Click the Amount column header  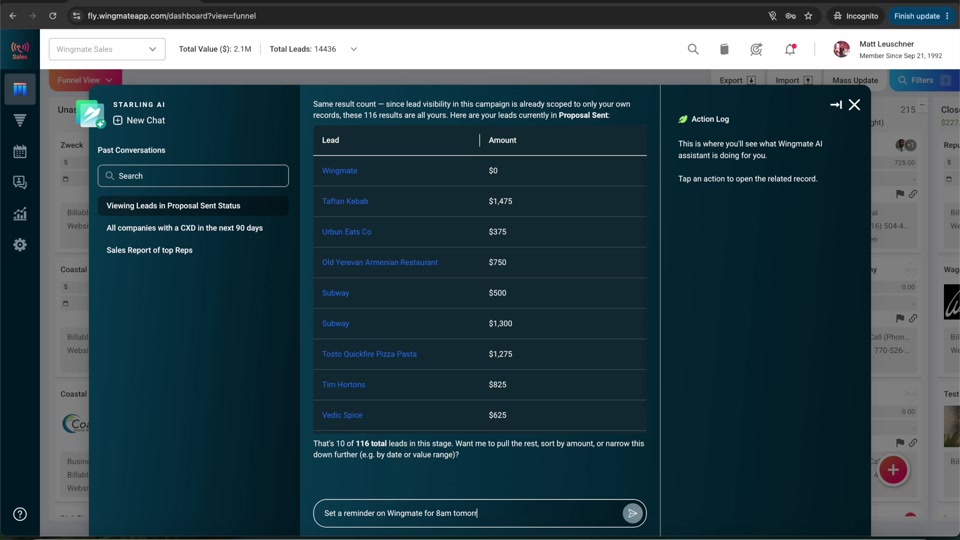(x=502, y=140)
